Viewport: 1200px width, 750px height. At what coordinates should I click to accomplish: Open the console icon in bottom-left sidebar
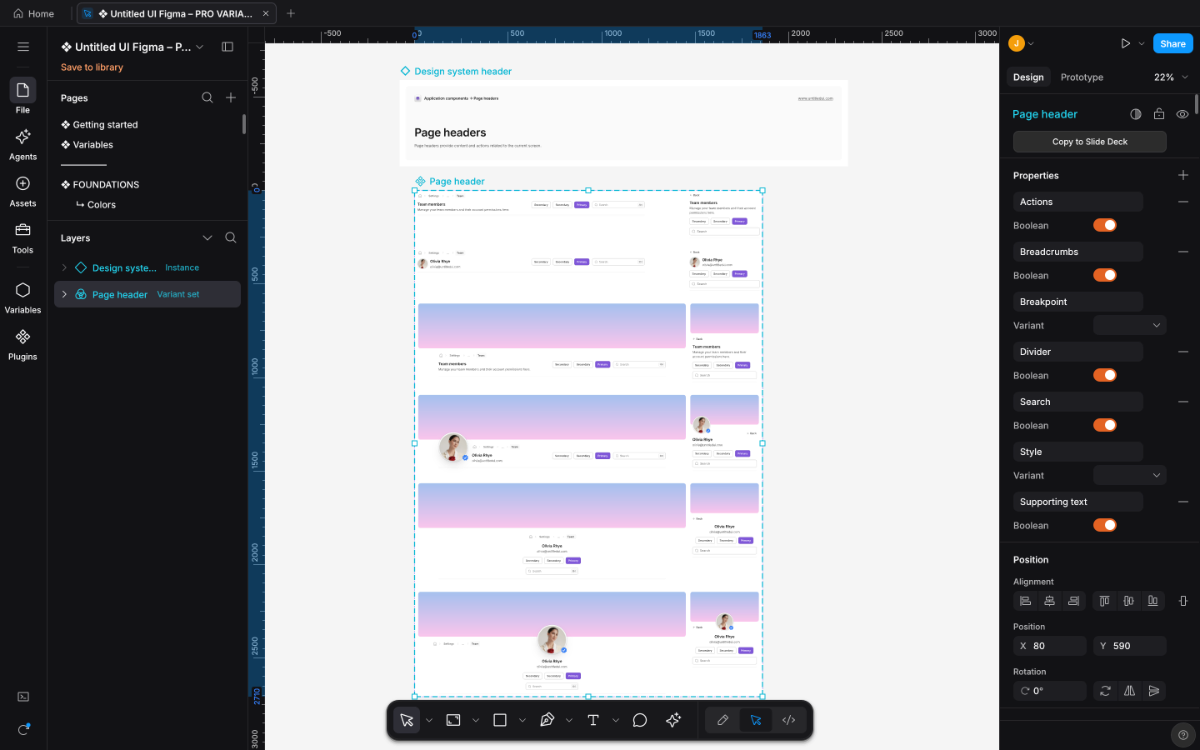[x=23, y=696]
